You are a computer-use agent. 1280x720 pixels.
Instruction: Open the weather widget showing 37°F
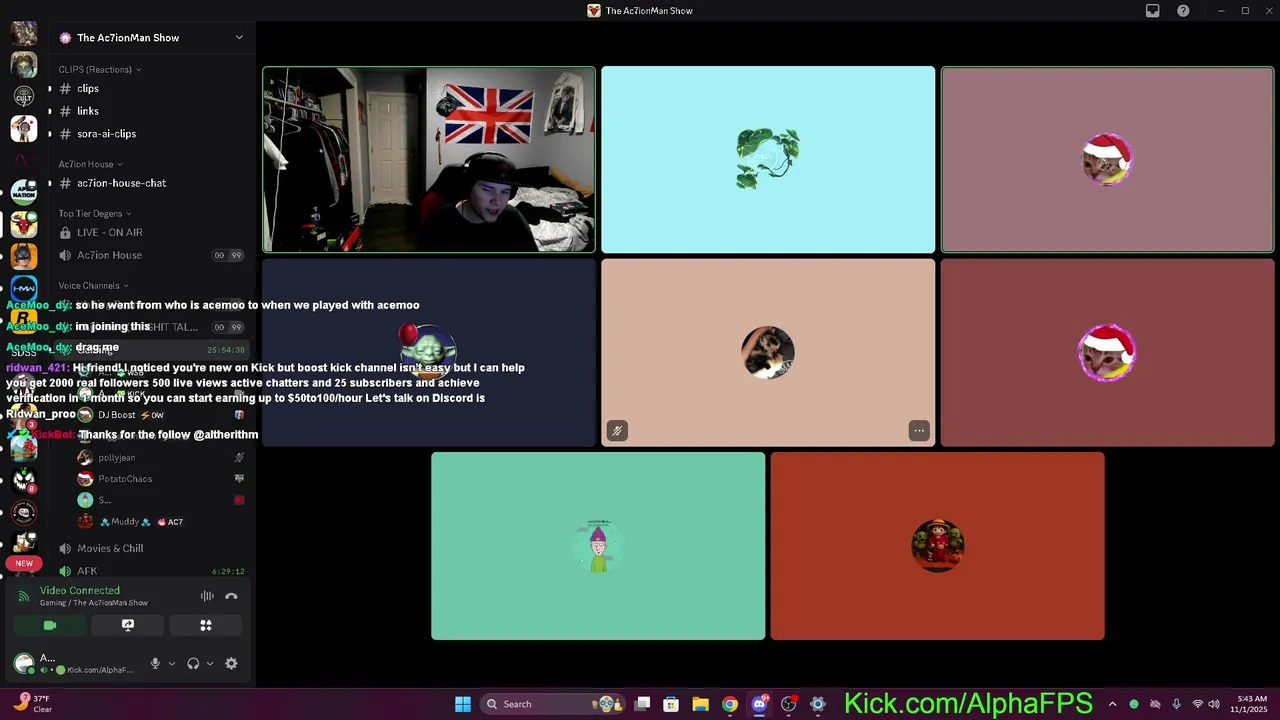[x=31, y=704]
